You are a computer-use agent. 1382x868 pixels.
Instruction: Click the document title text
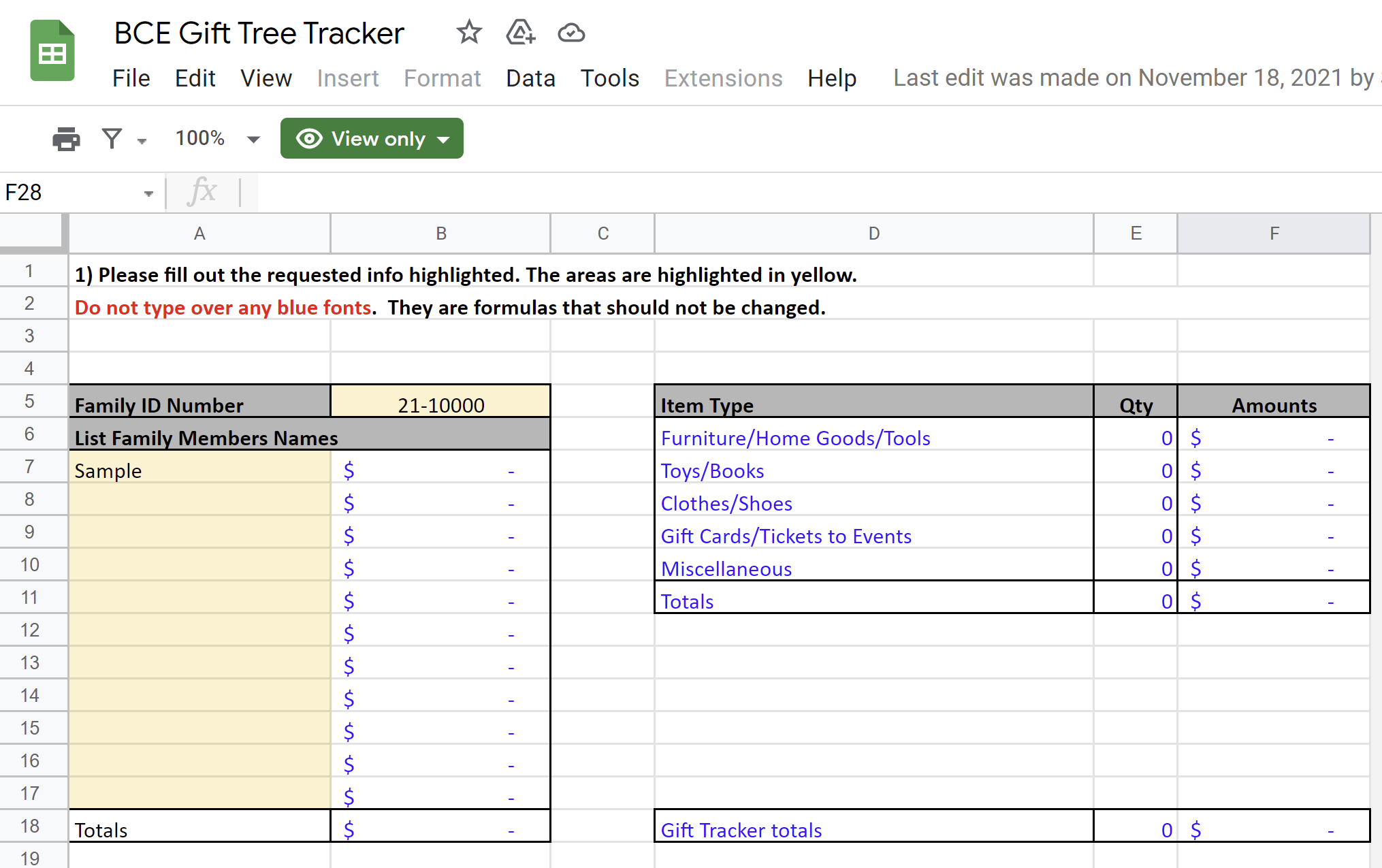(x=259, y=33)
